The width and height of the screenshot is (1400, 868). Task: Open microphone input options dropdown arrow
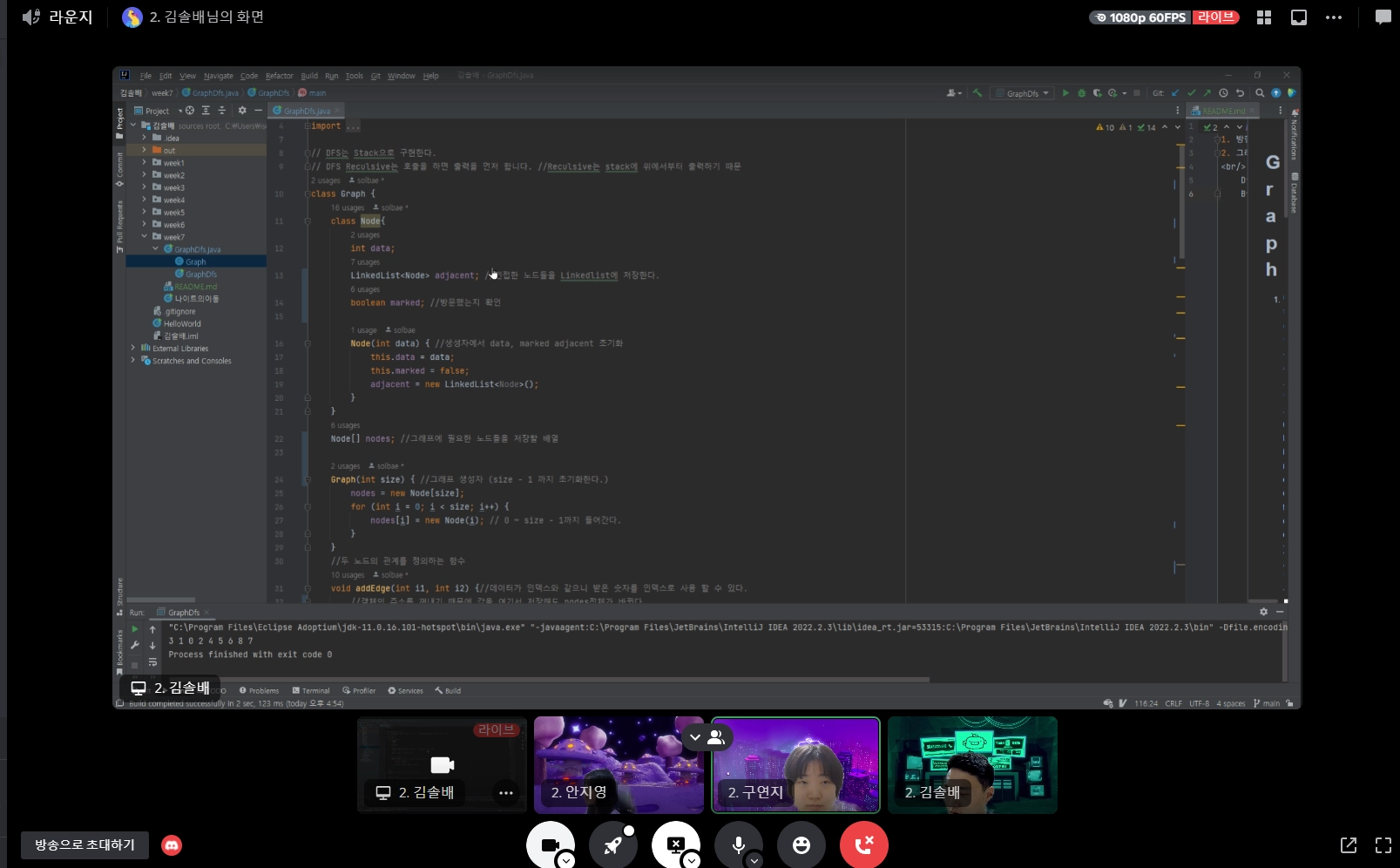pos(754,860)
